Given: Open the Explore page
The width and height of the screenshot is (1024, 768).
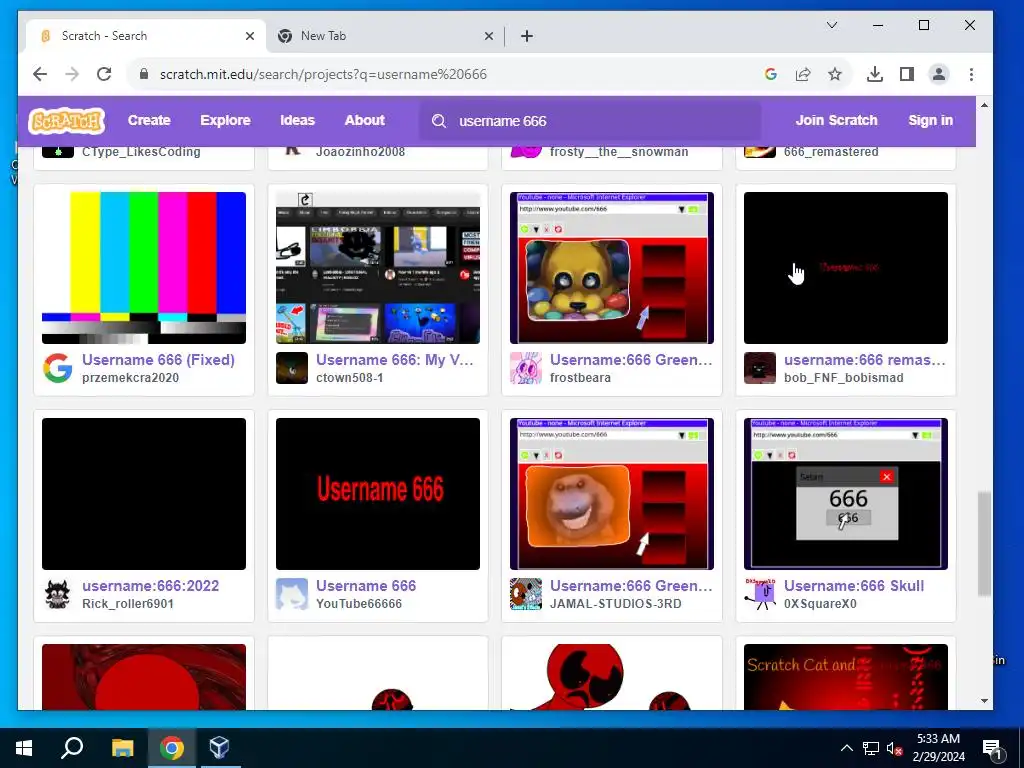Looking at the screenshot, I should [225, 120].
